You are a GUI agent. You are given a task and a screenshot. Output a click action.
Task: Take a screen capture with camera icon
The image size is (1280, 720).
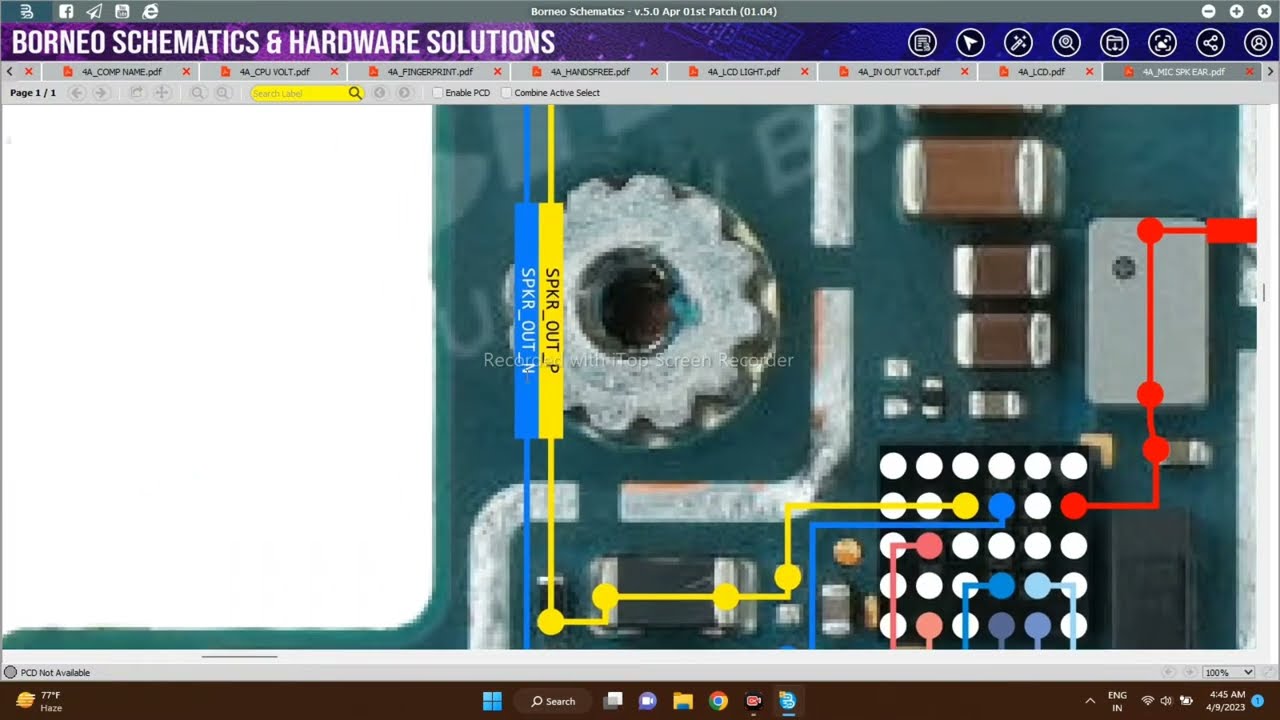coord(1162,43)
